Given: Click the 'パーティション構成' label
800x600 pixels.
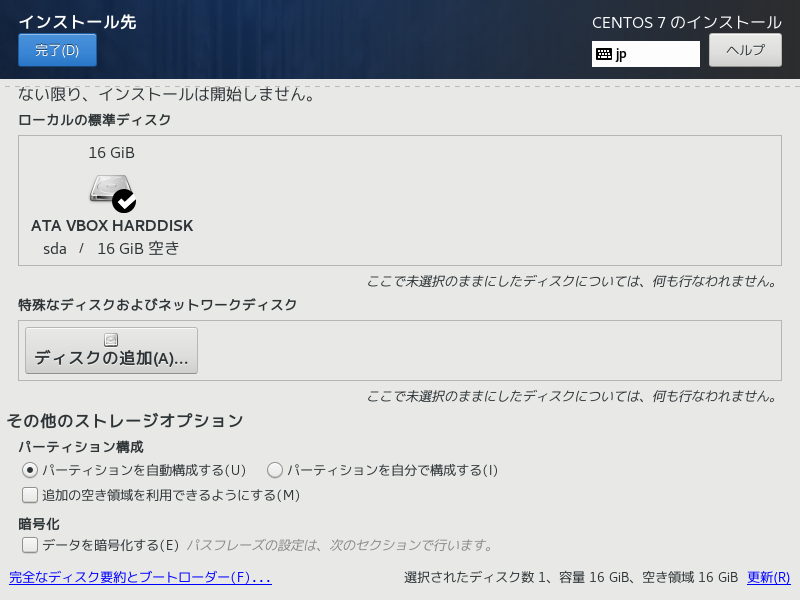Looking at the screenshot, I should click(x=81, y=447).
